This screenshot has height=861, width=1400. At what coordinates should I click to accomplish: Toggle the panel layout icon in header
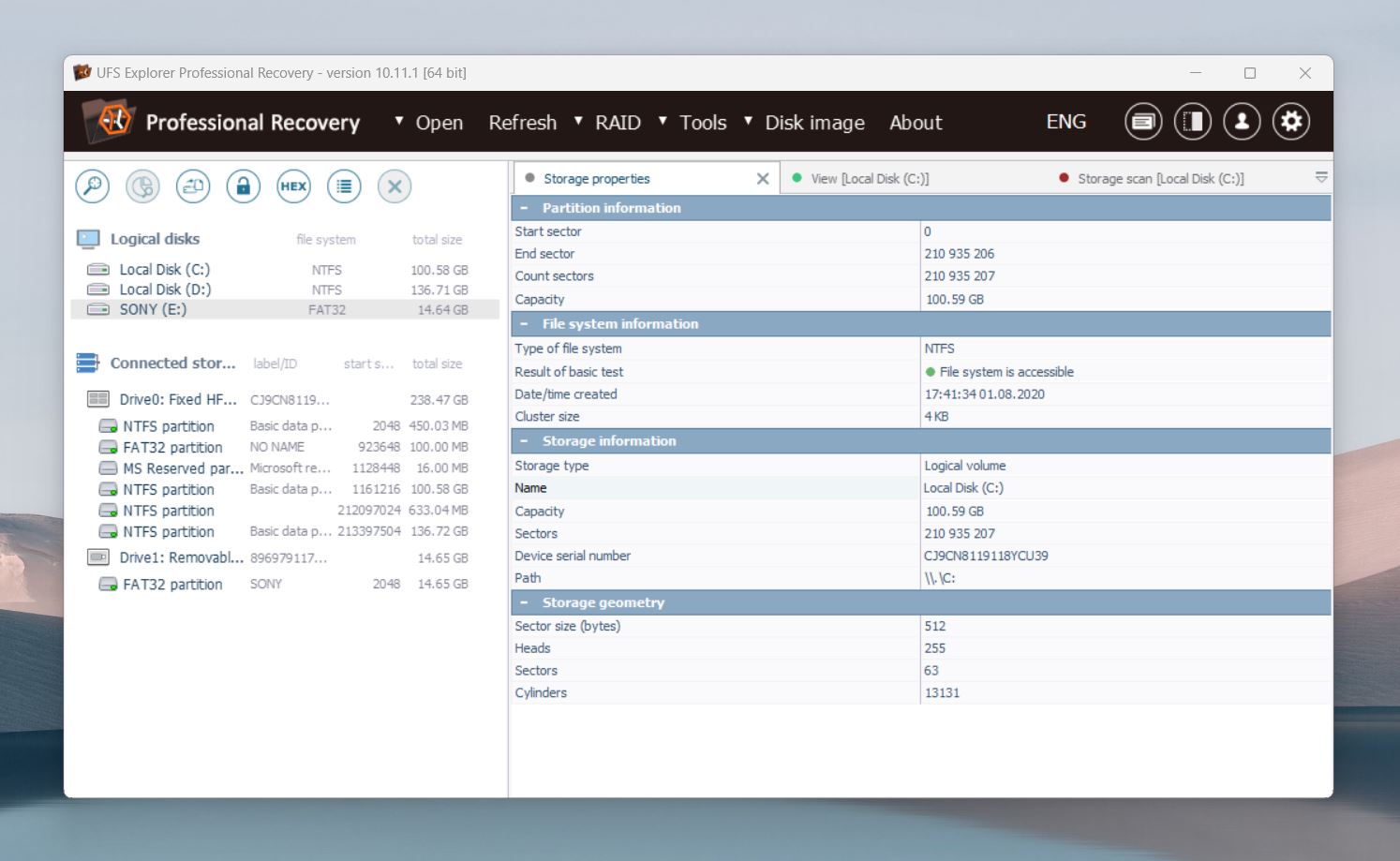1193,122
